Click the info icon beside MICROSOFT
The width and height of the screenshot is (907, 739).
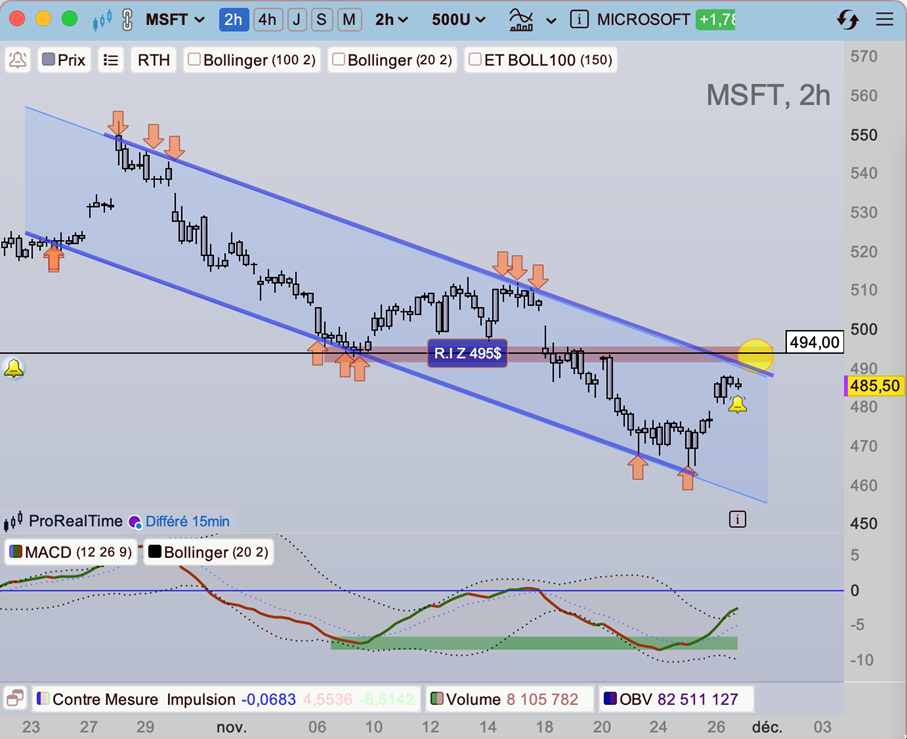[x=579, y=20]
